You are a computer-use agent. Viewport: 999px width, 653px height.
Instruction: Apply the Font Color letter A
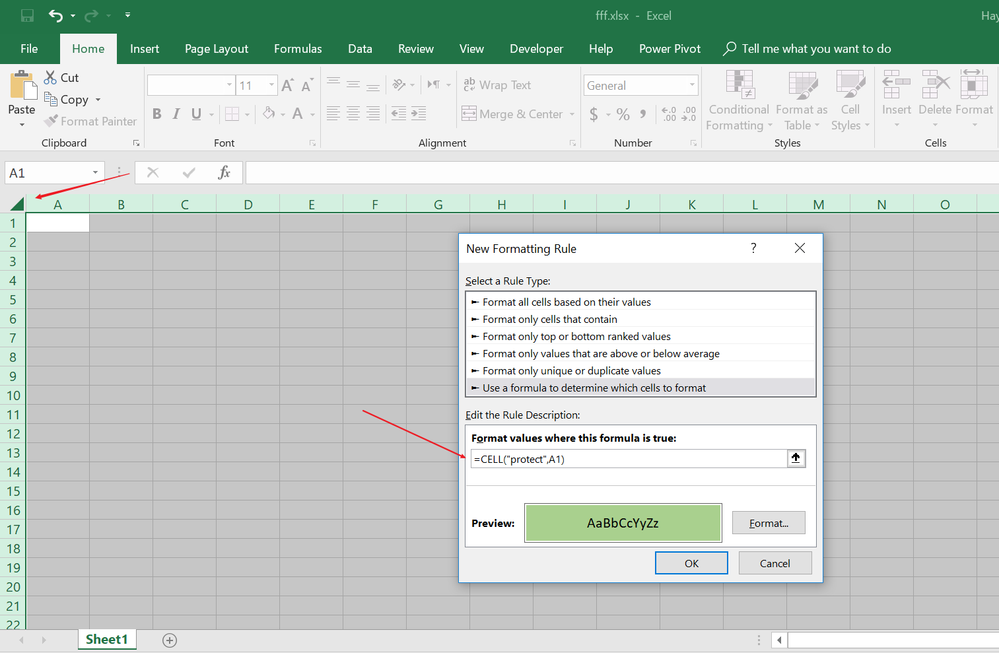(x=297, y=113)
